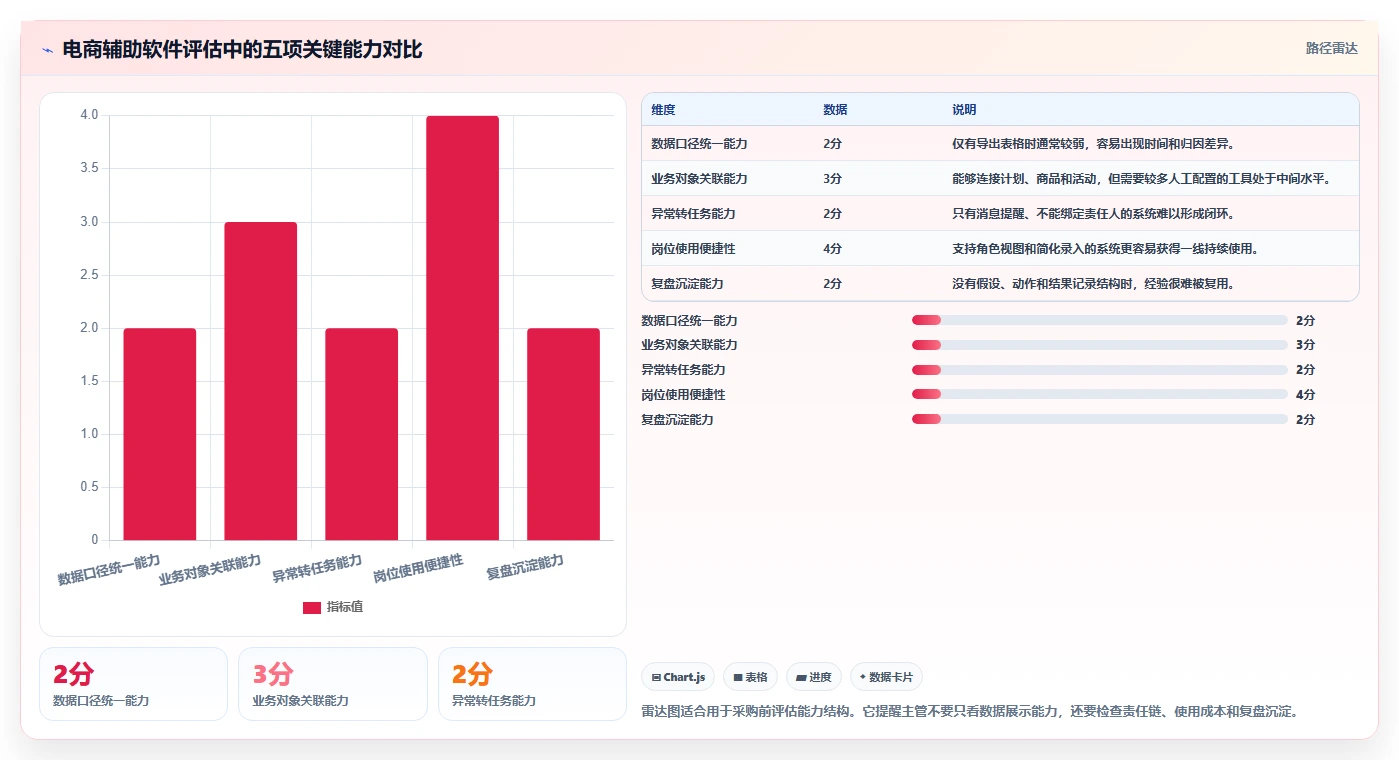Click the 异常转任务能力 bar in chart

click(361, 434)
